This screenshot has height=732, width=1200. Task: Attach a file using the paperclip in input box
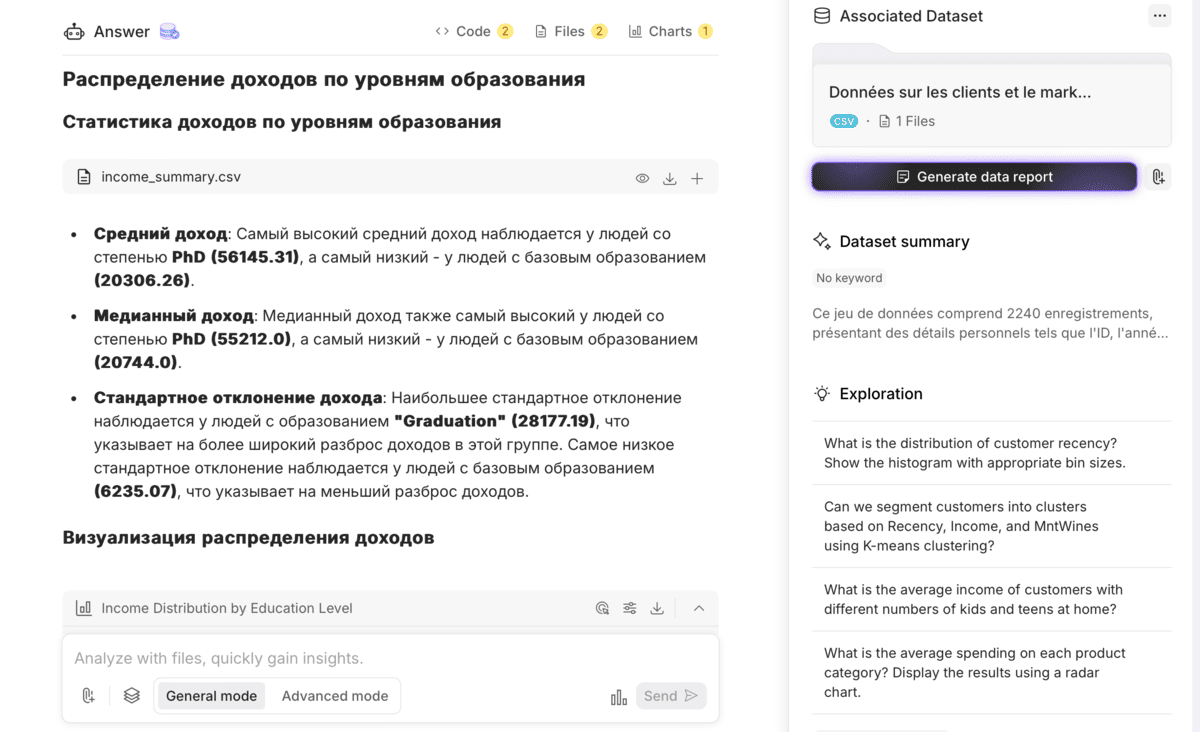(89, 696)
